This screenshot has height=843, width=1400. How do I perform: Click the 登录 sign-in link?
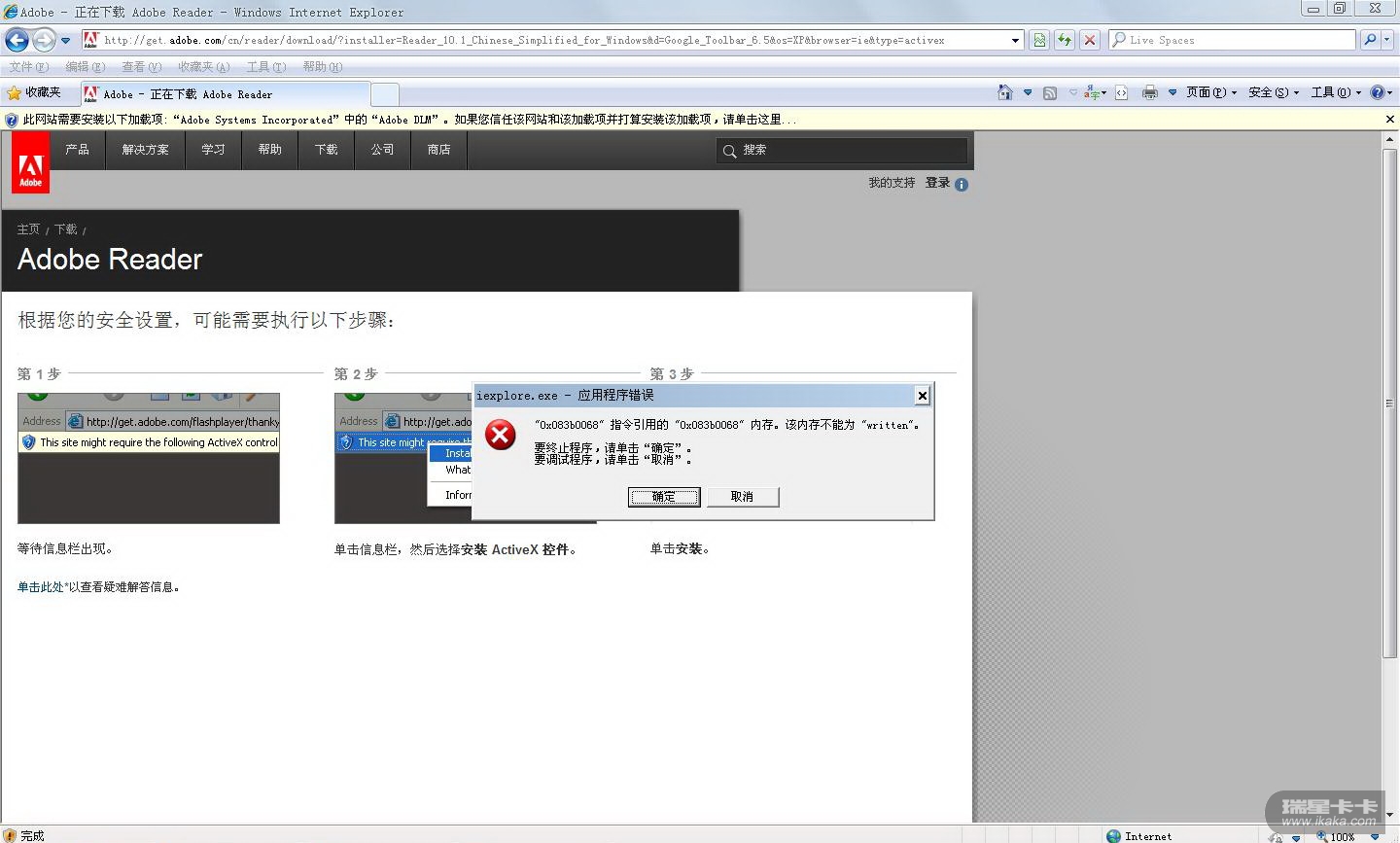coord(937,183)
